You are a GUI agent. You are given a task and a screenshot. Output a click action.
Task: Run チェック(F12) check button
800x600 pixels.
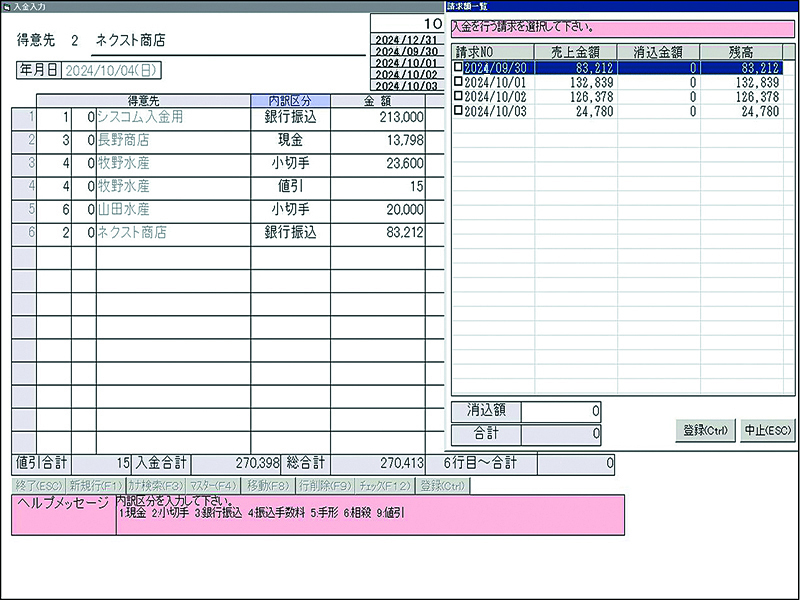coord(384,485)
